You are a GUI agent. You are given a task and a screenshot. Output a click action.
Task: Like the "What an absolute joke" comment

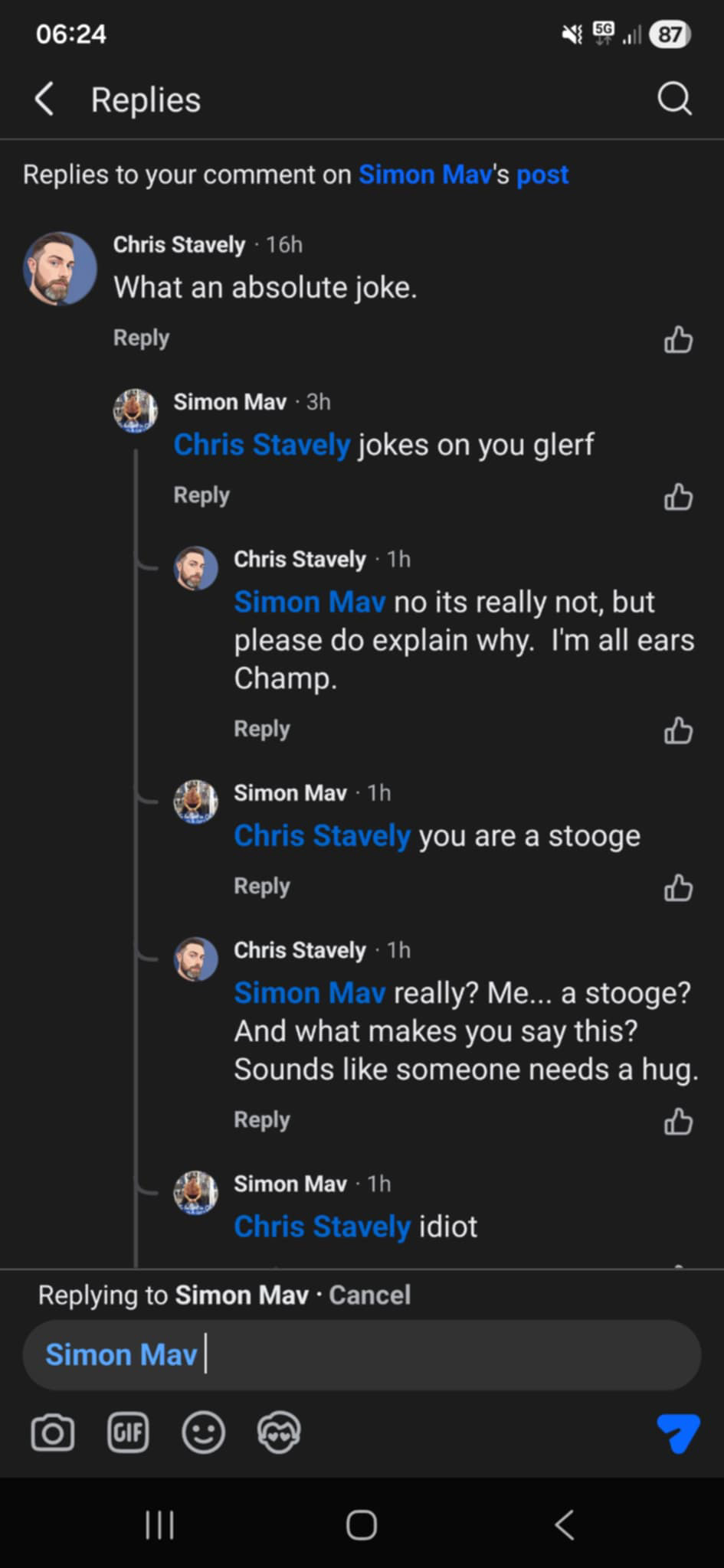(678, 339)
